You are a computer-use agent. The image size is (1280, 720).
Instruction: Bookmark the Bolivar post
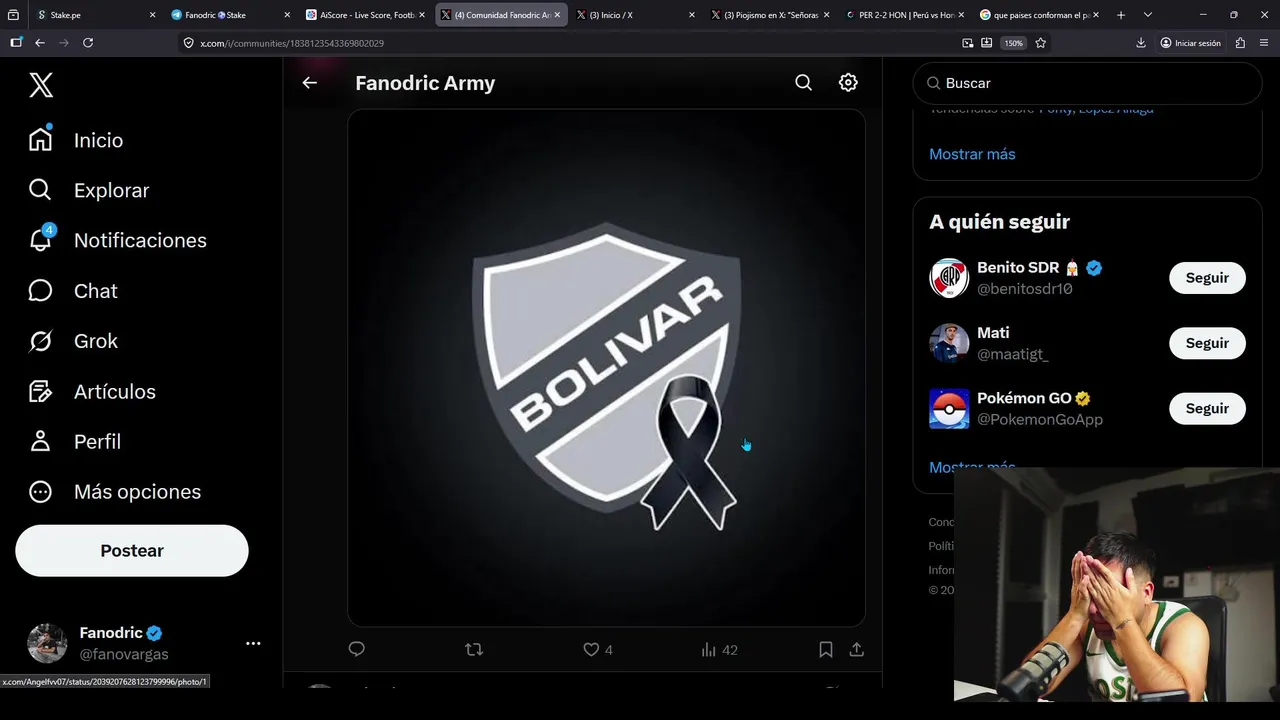pyautogui.click(x=826, y=649)
